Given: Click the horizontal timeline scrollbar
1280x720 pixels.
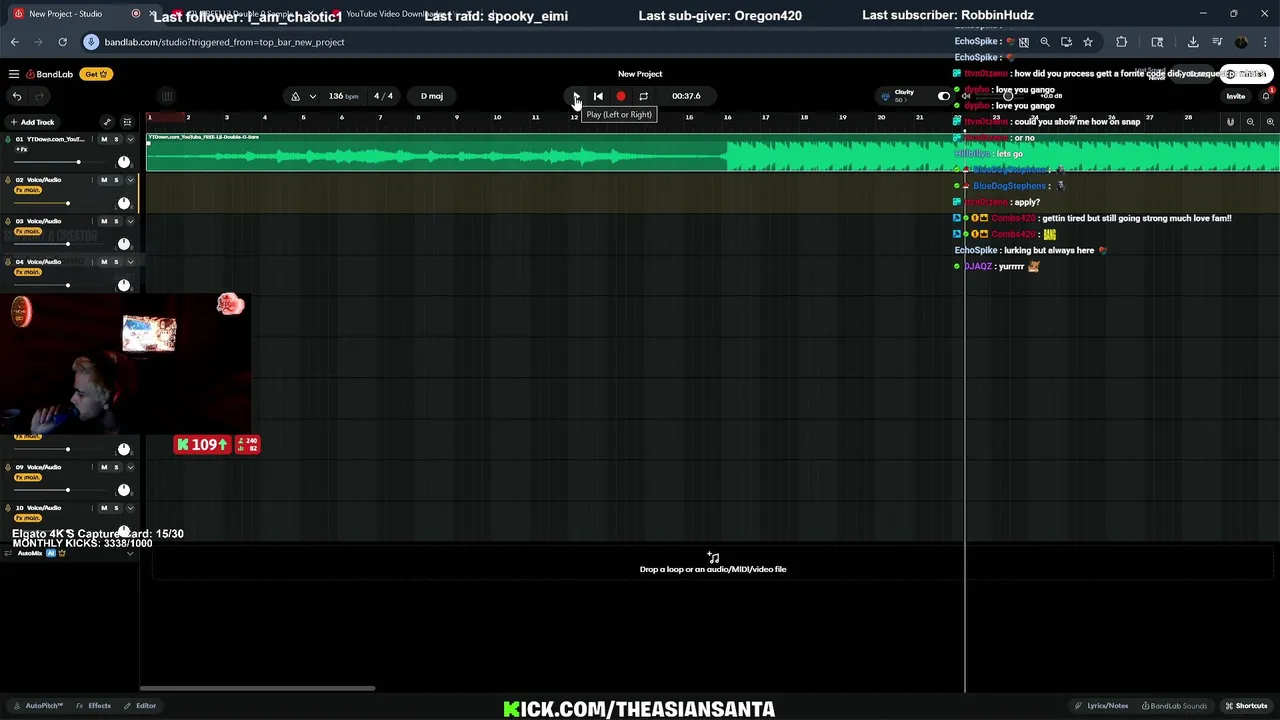Looking at the screenshot, I should coord(258,688).
